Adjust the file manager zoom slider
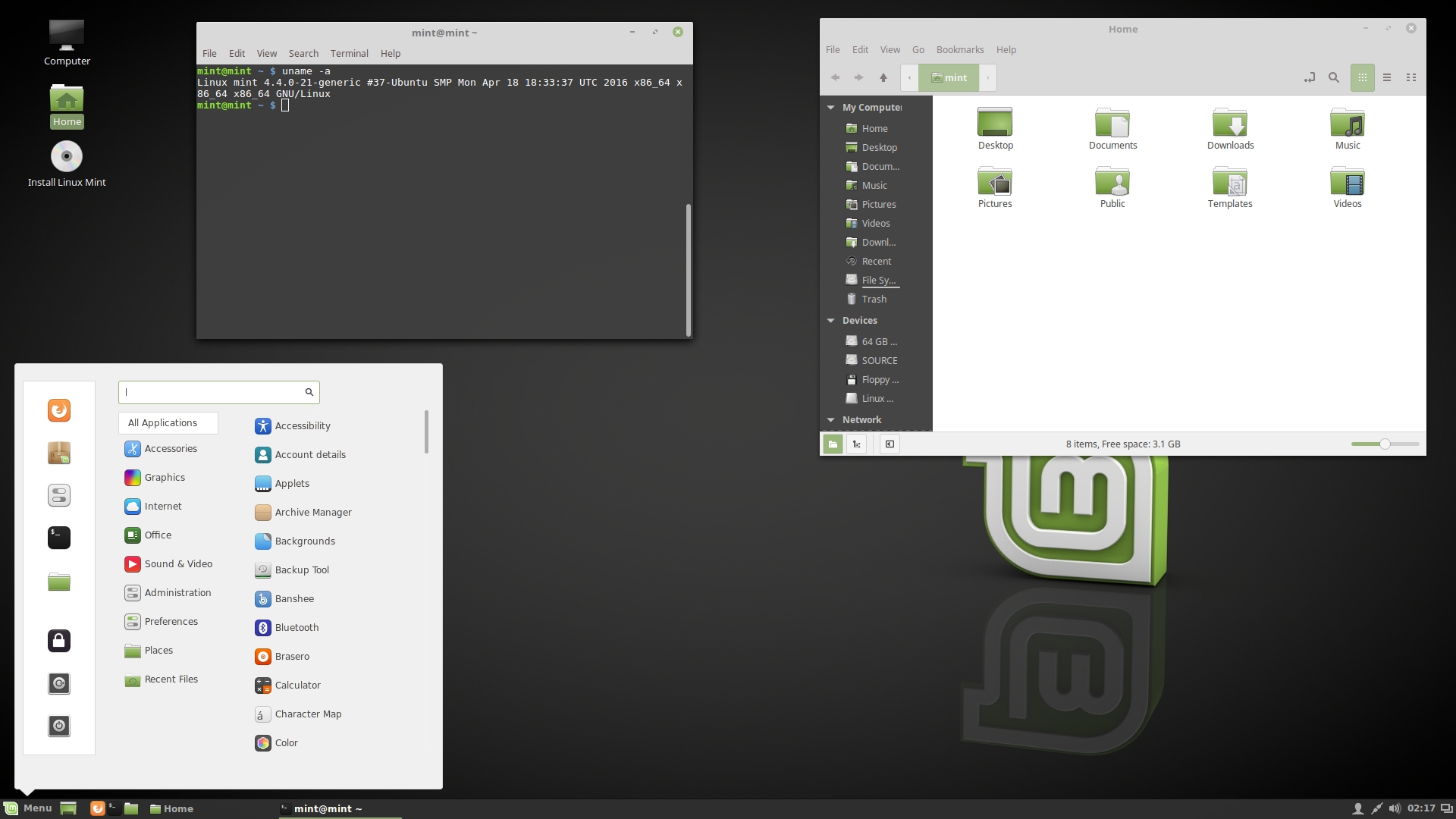This screenshot has height=819, width=1456. (x=1385, y=444)
